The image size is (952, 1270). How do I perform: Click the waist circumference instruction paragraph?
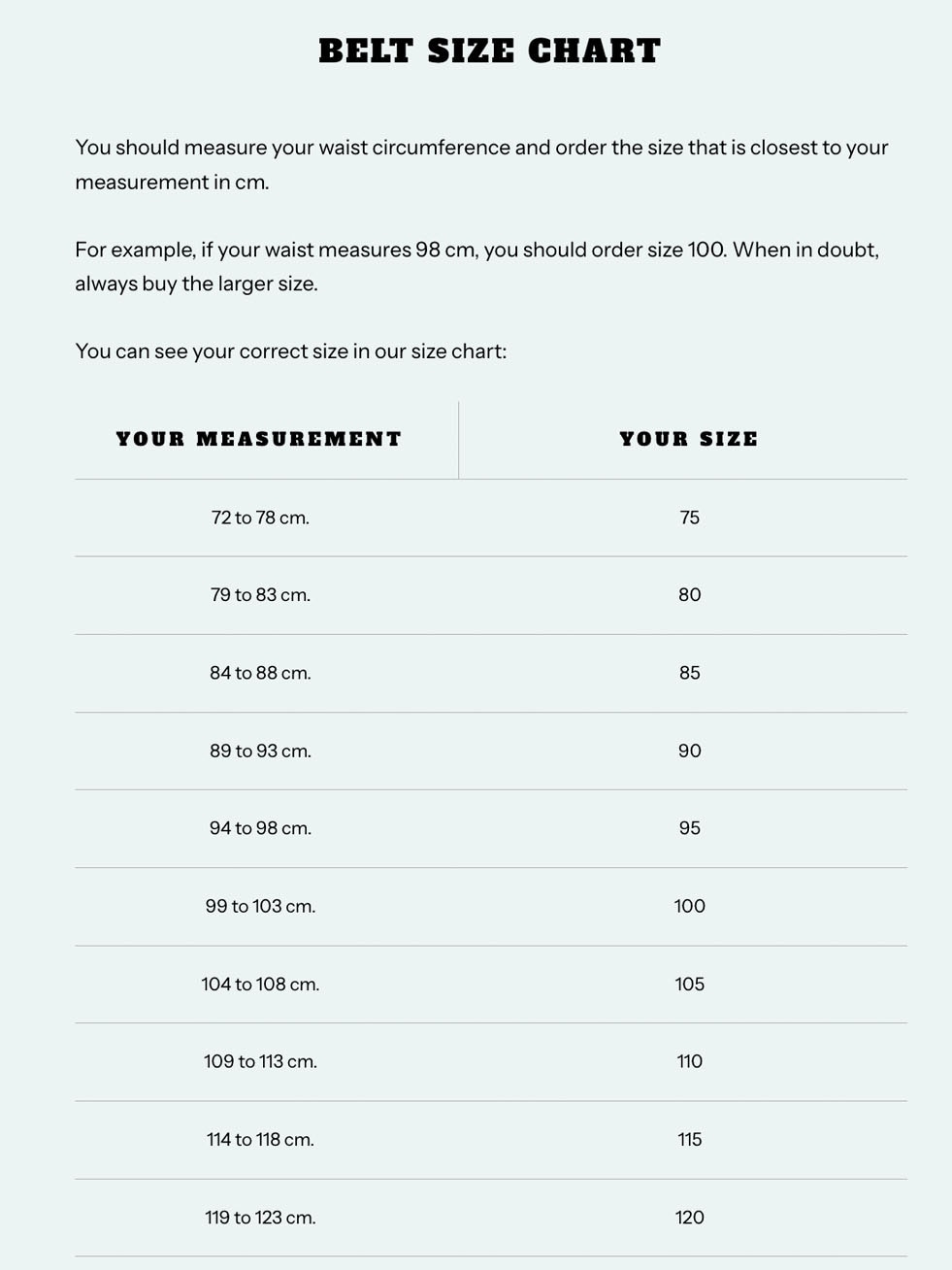point(481,164)
